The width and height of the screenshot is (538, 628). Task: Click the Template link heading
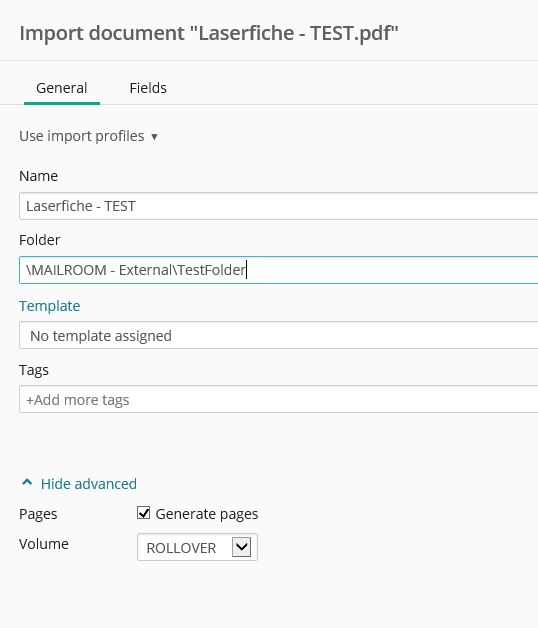pyautogui.click(x=50, y=306)
